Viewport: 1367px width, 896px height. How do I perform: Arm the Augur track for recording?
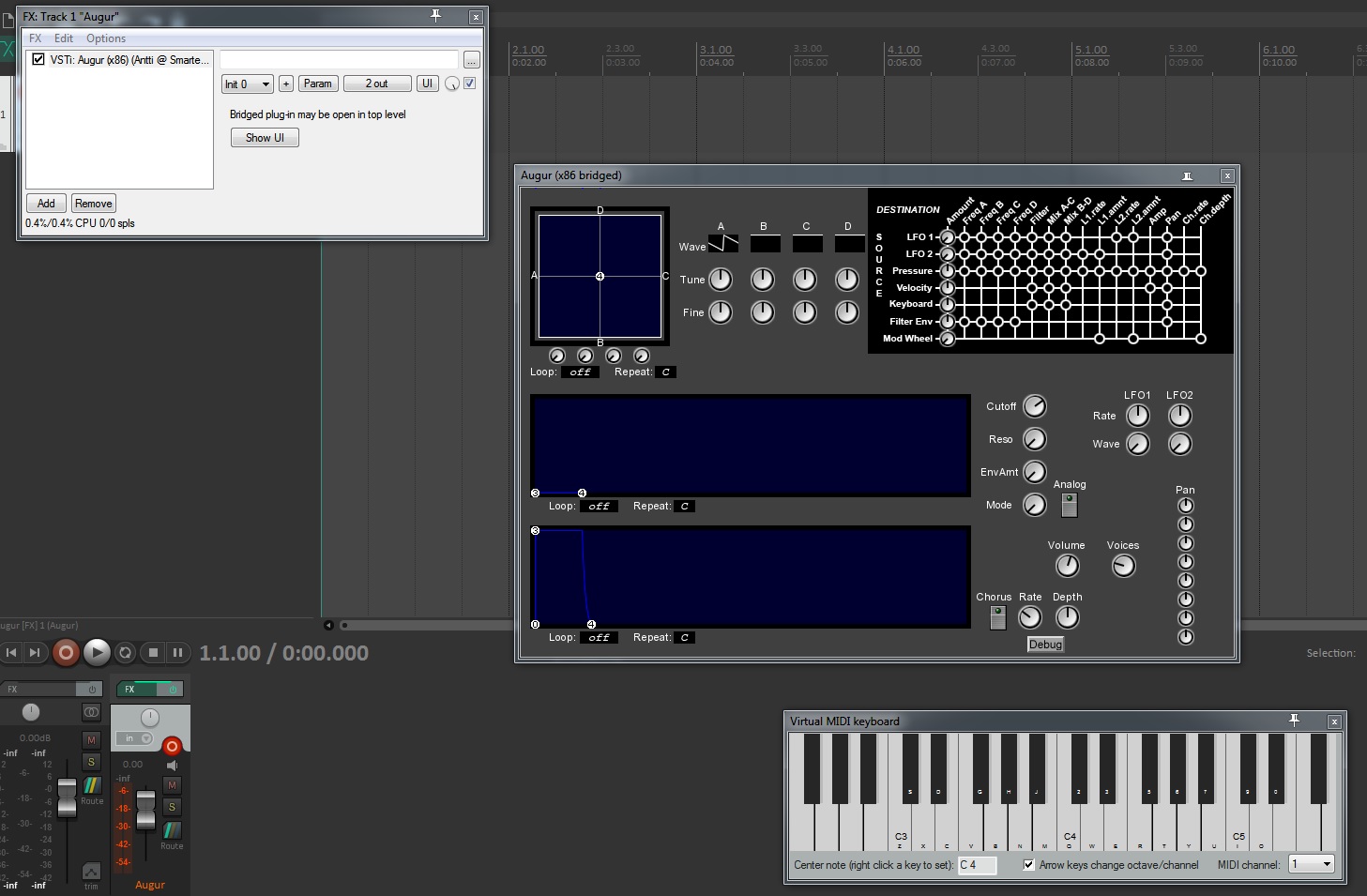(172, 747)
